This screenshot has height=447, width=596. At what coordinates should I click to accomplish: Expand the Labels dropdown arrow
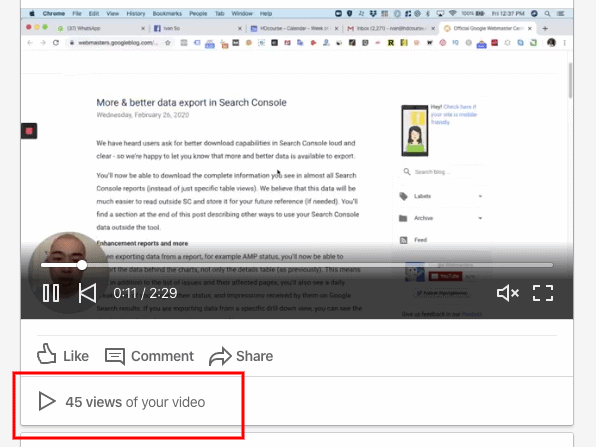[x=480, y=197]
